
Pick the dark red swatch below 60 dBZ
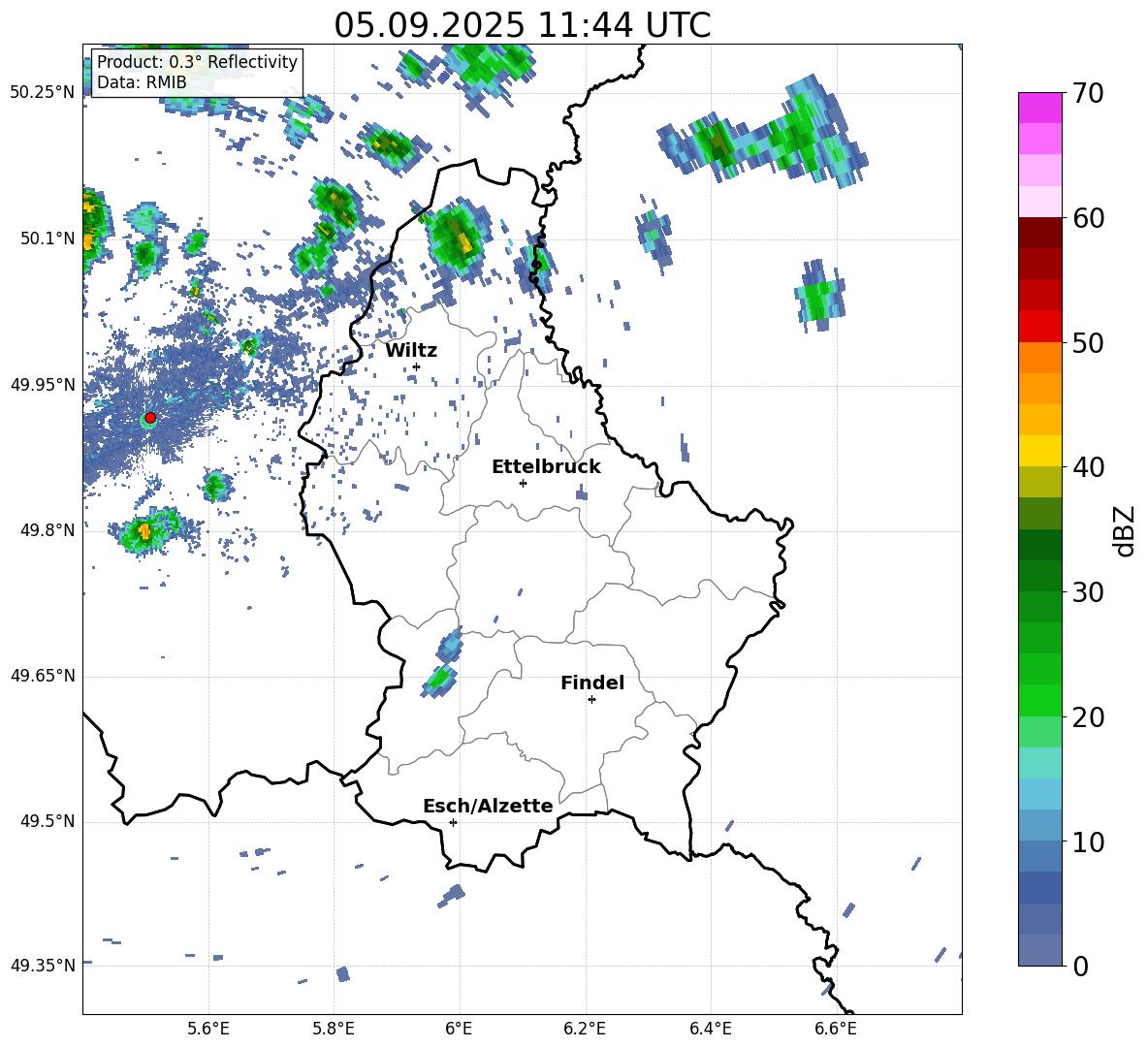1039,233
